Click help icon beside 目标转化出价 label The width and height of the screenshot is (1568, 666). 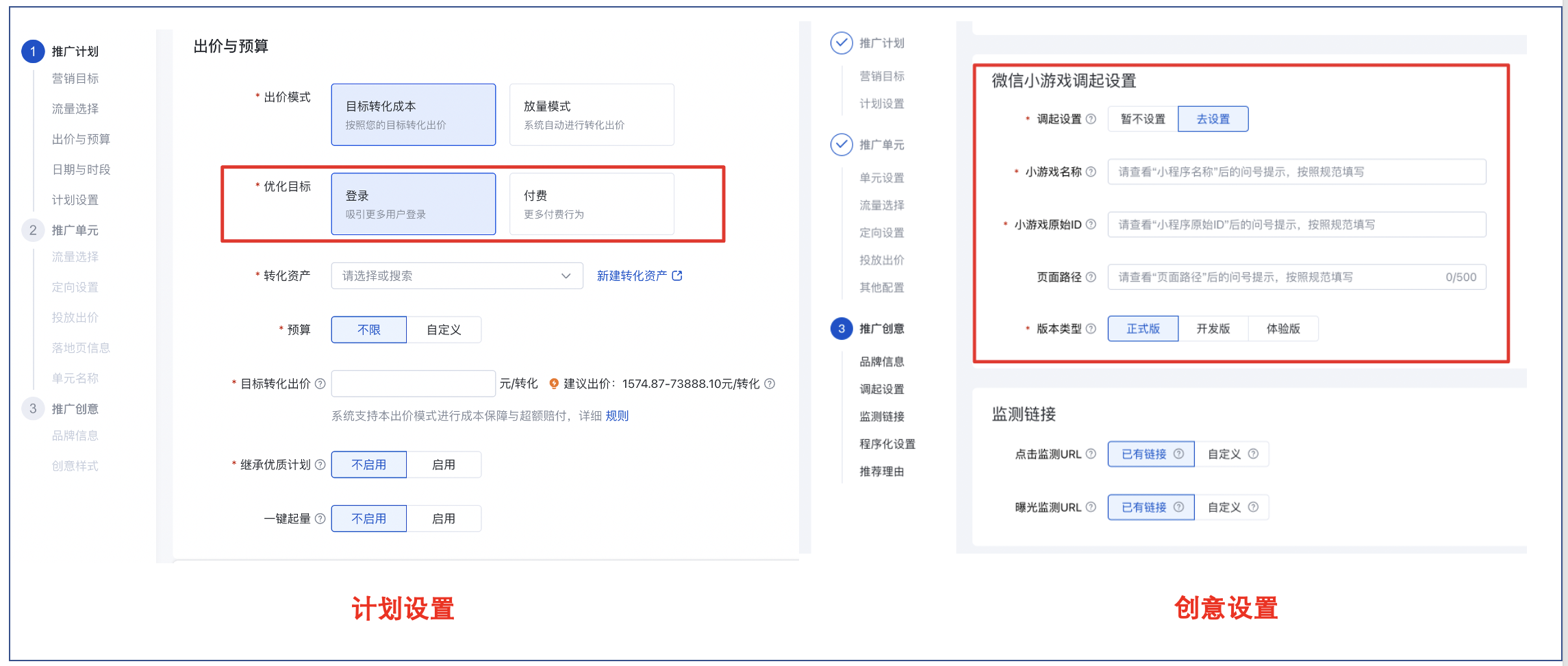pos(320,384)
